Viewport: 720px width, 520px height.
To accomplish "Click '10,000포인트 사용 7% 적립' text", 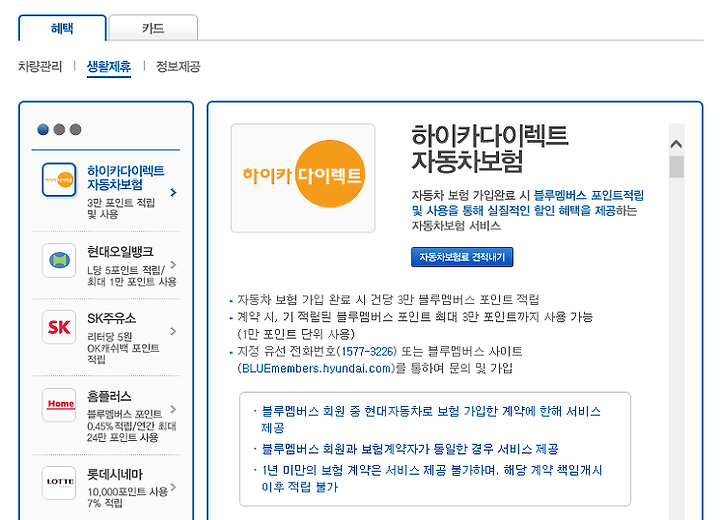I will (x=128, y=497).
